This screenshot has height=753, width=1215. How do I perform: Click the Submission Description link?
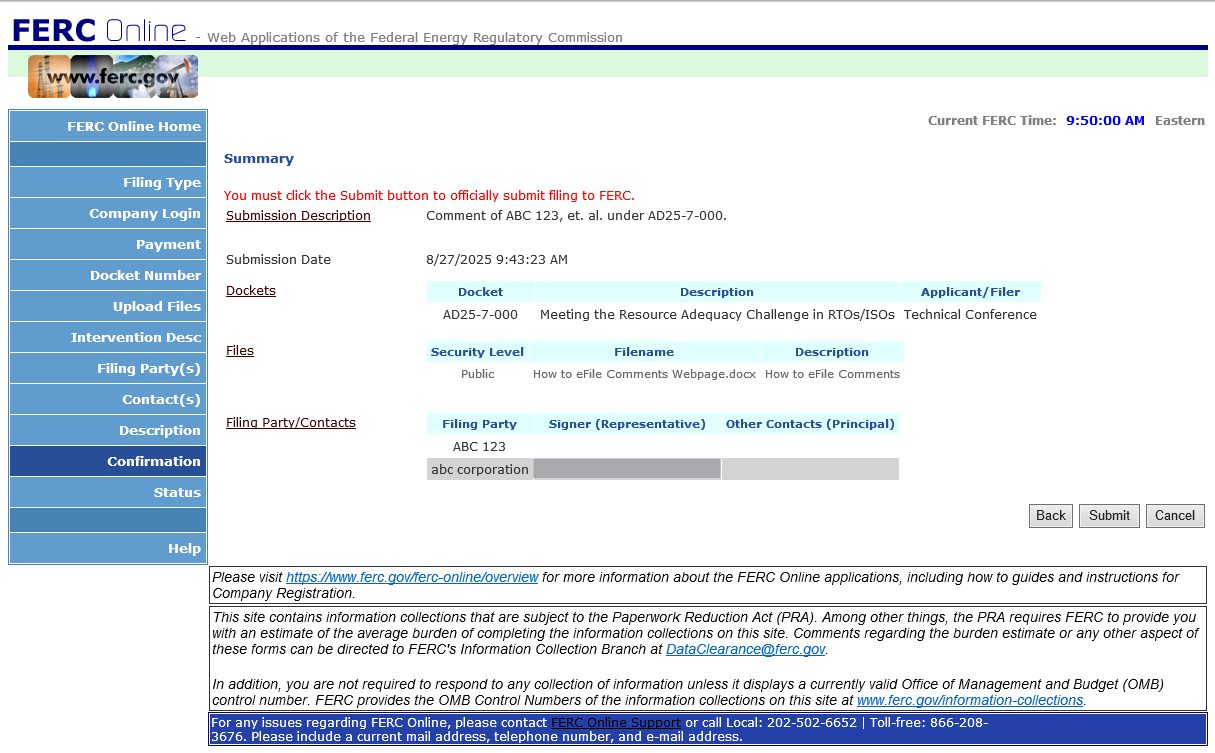298,215
